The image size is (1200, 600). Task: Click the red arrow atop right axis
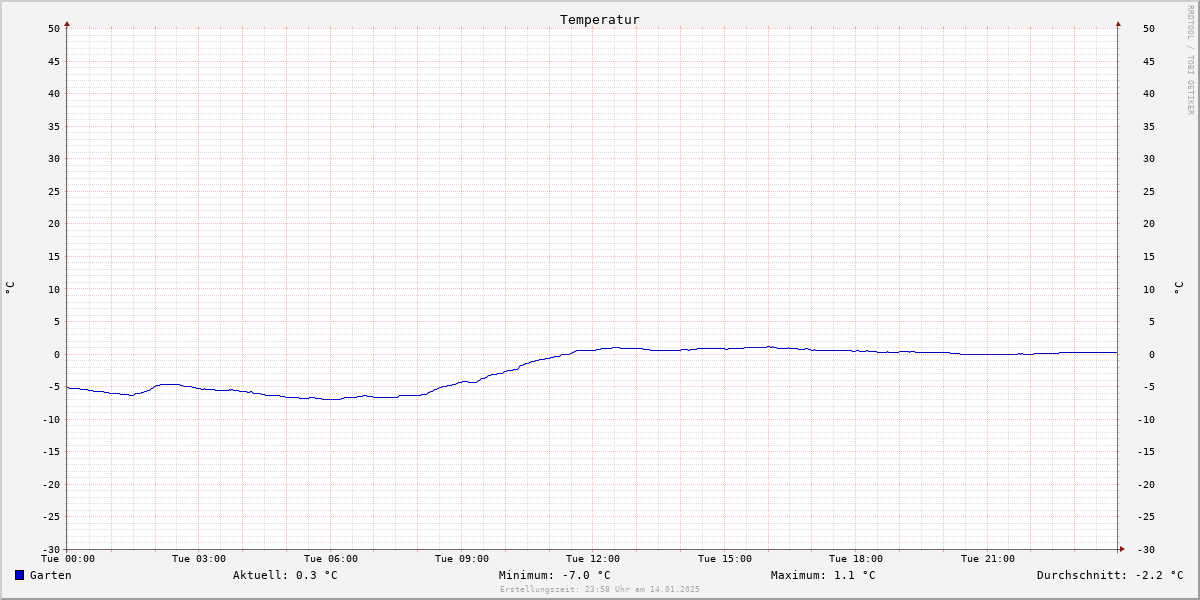(x=1118, y=23)
